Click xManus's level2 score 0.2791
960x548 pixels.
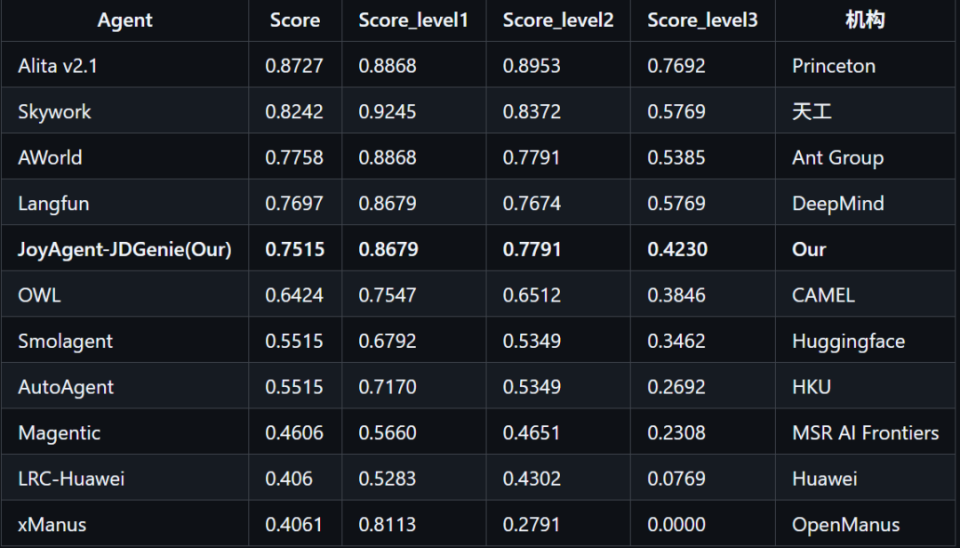click(531, 525)
